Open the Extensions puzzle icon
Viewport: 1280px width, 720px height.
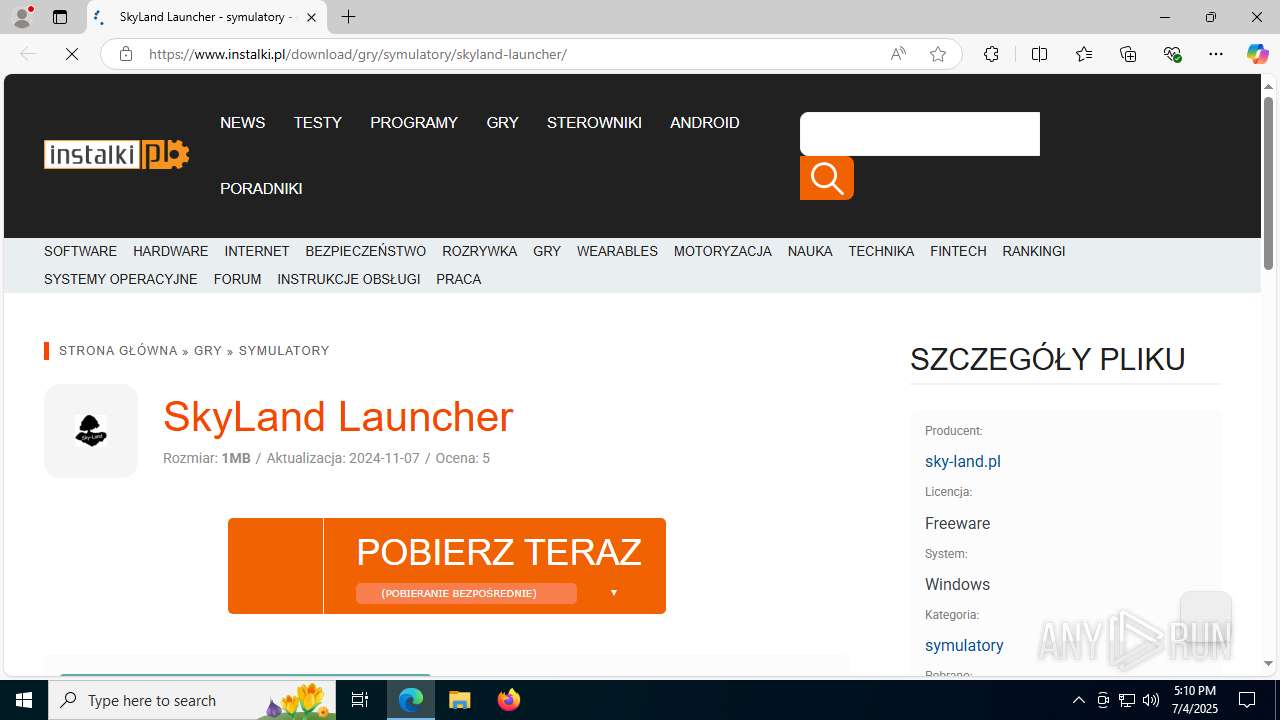(x=991, y=54)
